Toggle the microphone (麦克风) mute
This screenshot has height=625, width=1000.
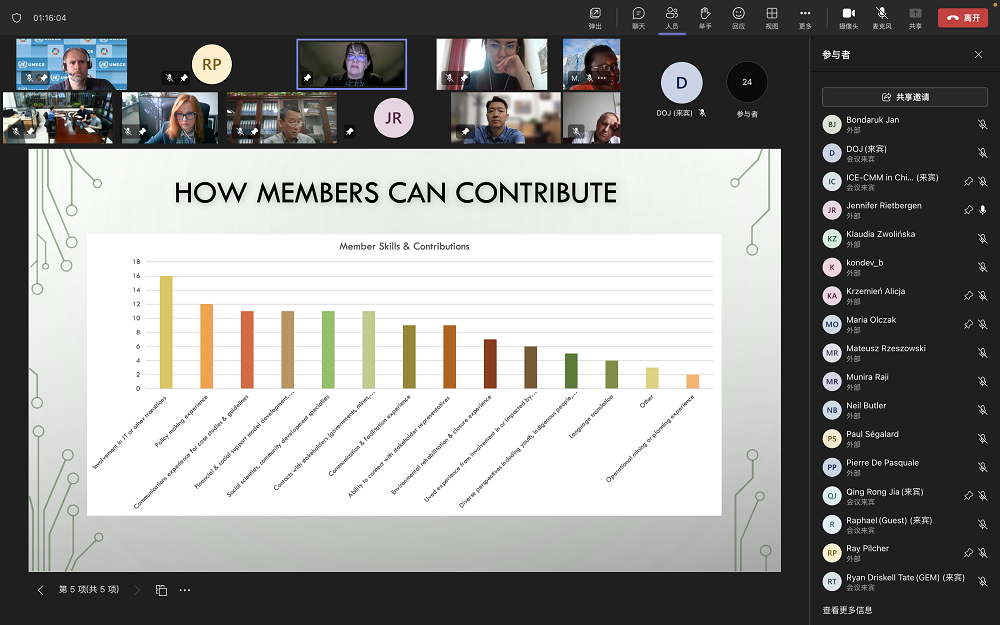pyautogui.click(x=882, y=17)
